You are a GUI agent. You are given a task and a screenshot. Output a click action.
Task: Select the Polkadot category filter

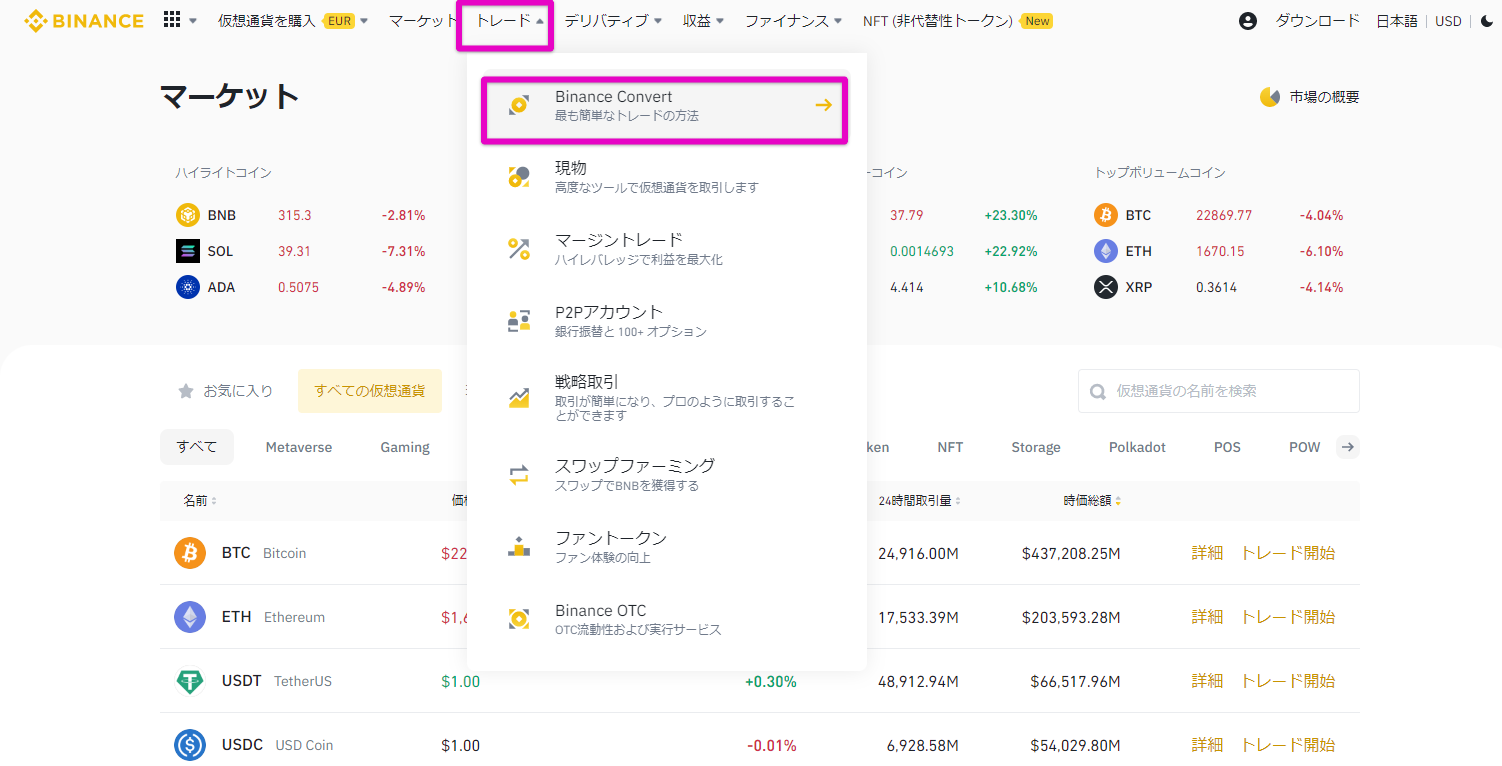point(1137,447)
